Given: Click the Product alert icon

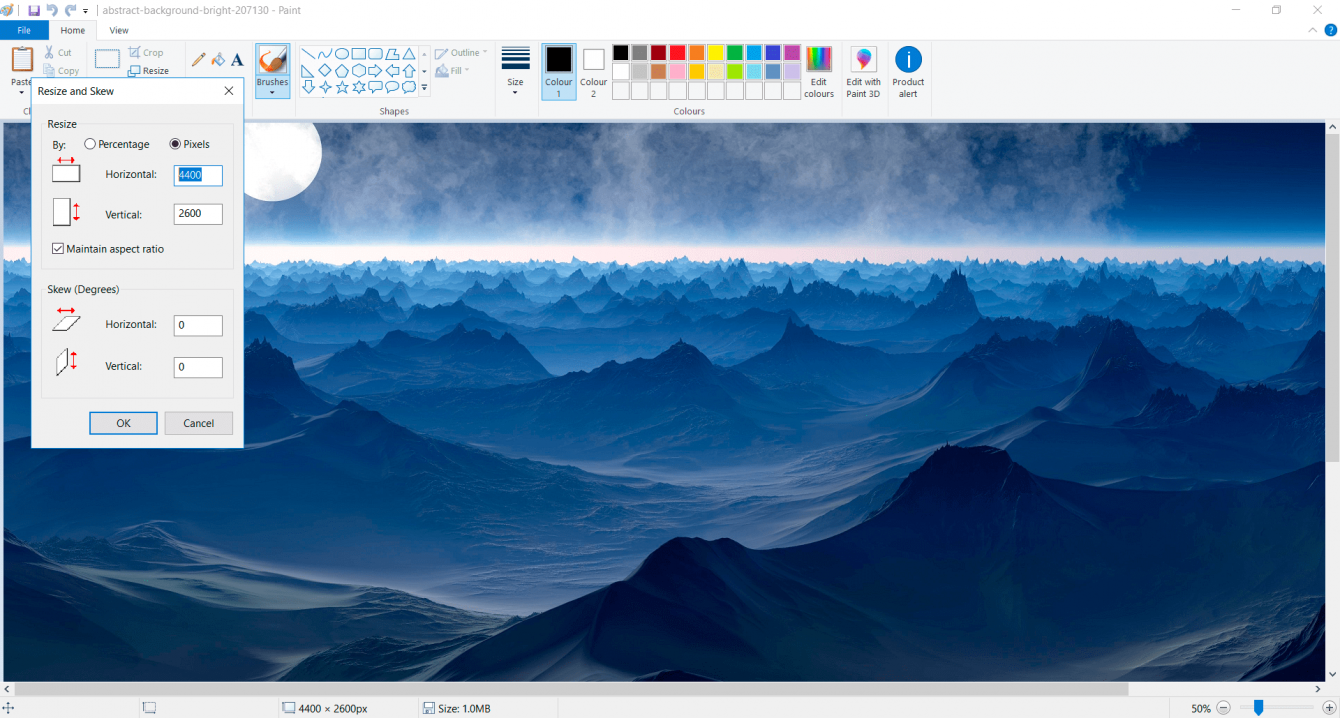Looking at the screenshot, I should [x=908, y=70].
